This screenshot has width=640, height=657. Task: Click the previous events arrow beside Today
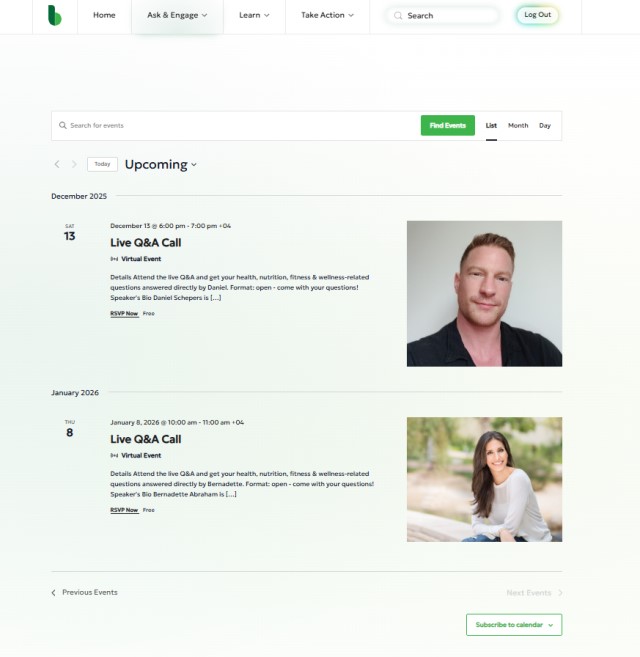(x=57, y=164)
